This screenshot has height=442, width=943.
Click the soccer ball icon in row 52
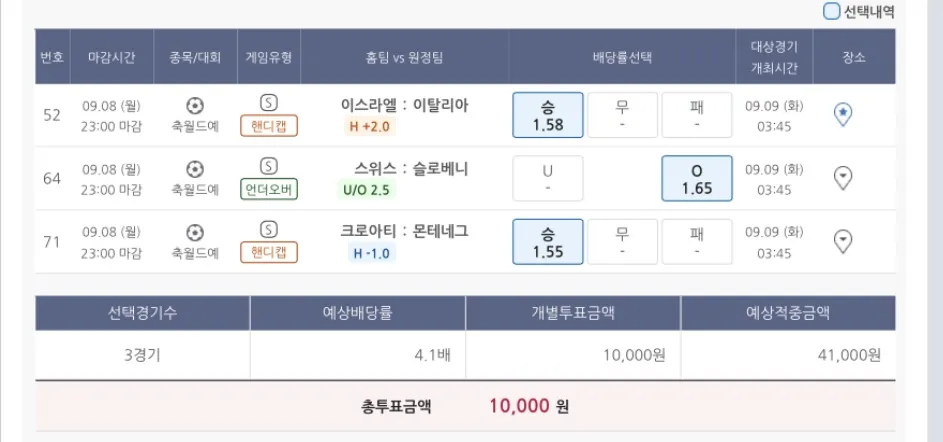tap(195, 105)
